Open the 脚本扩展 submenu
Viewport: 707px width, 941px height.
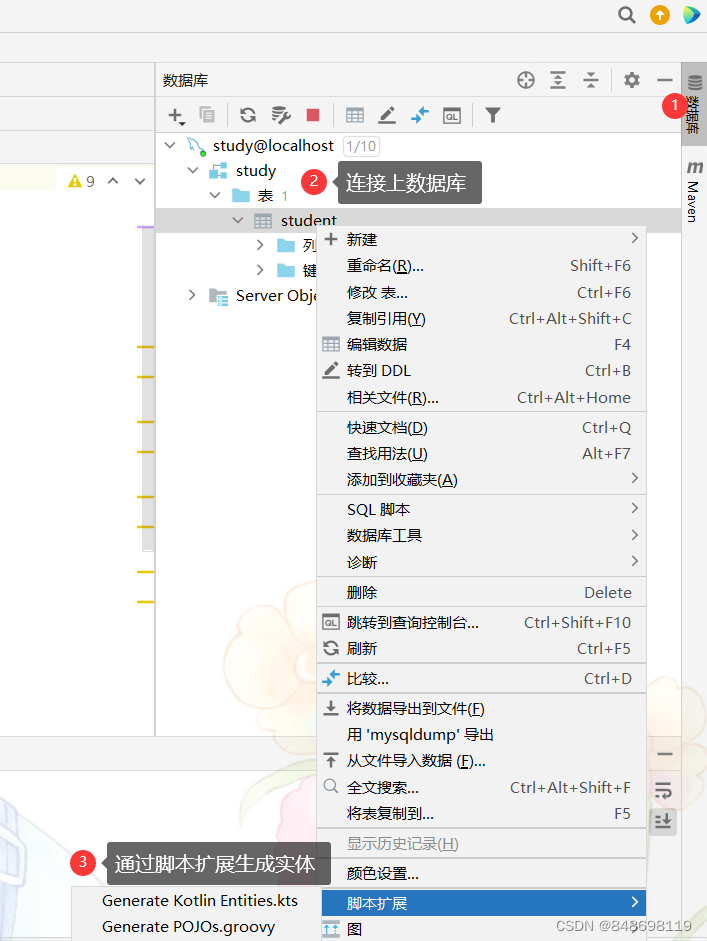[x=484, y=903]
